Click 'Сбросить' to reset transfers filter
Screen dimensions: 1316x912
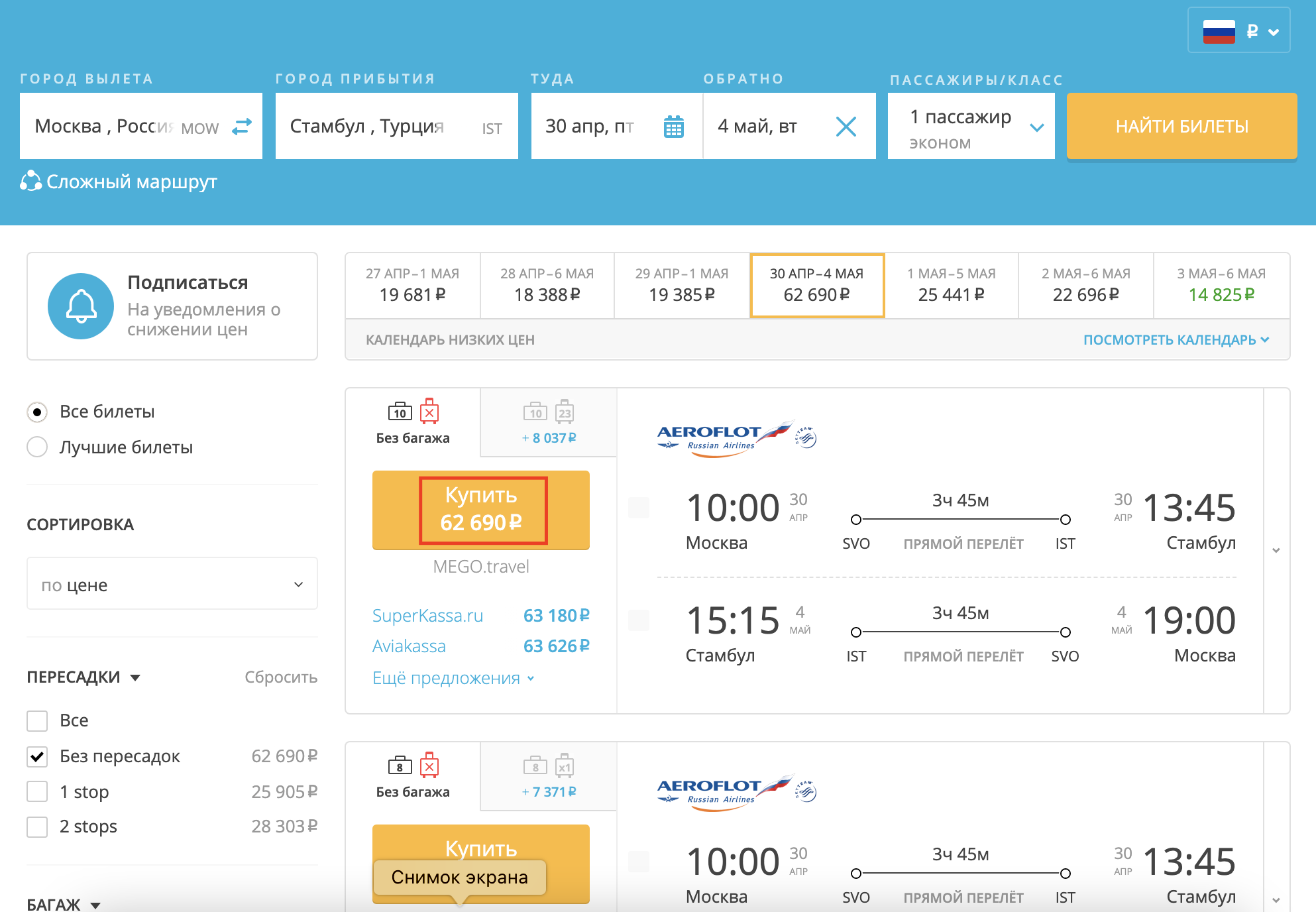(281, 677)
